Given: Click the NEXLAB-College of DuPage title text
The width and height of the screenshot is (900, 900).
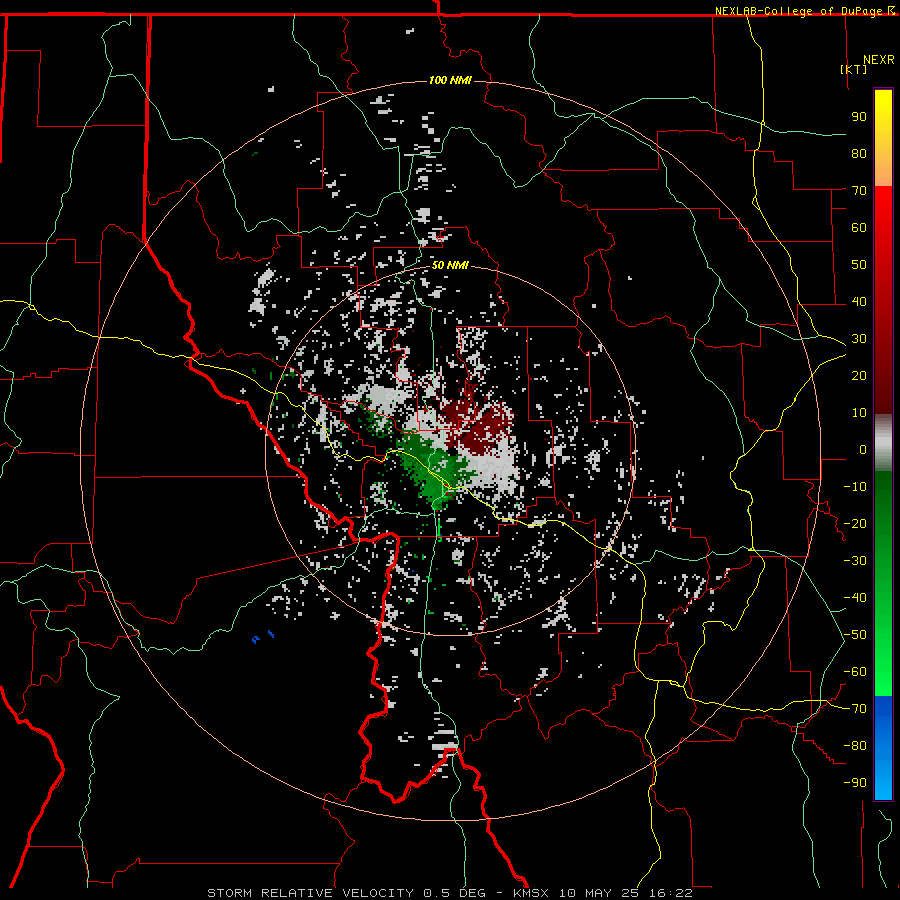Looking at the screenshot, I should pos(798,11).
